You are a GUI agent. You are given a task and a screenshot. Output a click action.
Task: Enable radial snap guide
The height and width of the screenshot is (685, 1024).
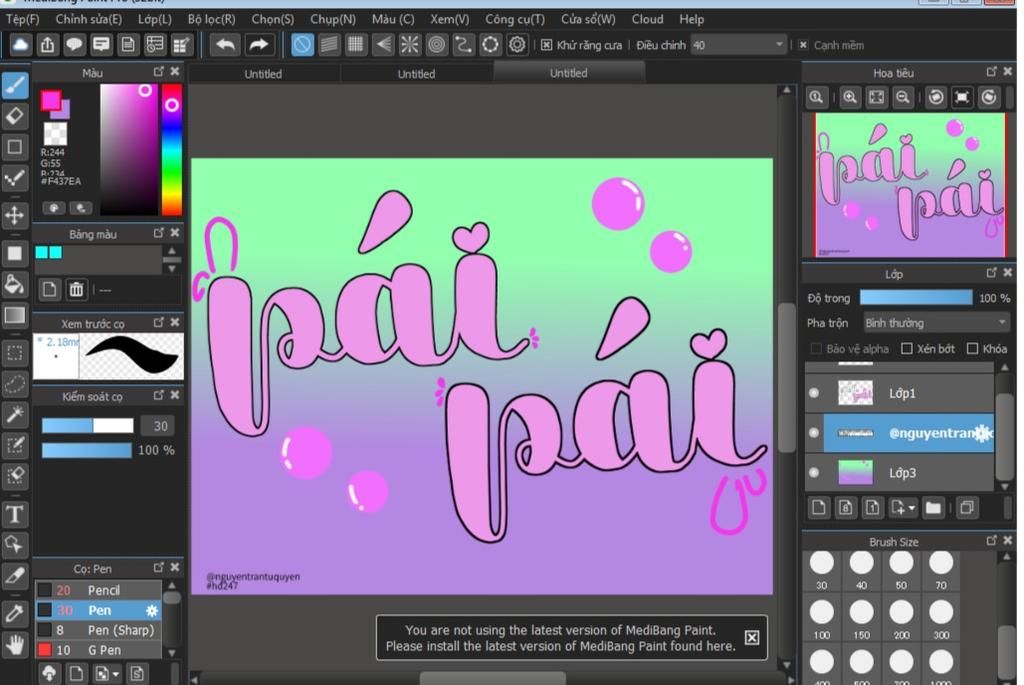pos(409,45)
